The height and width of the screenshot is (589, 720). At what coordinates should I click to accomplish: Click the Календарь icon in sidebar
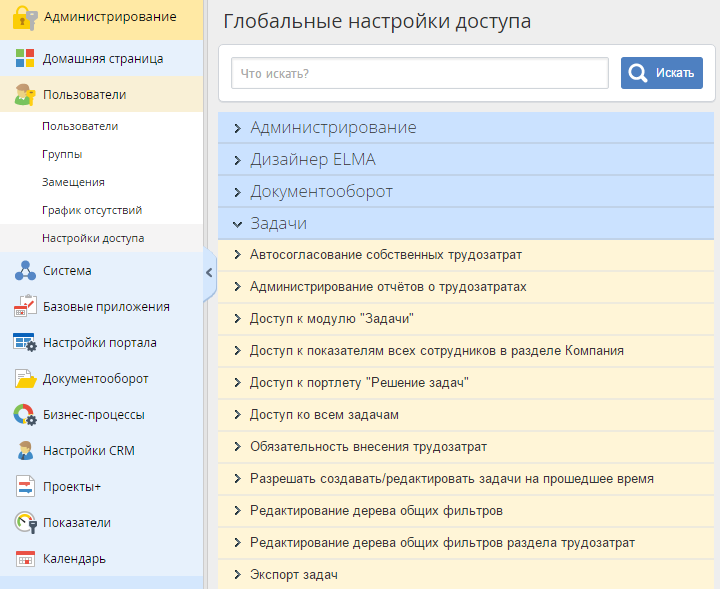24,559
